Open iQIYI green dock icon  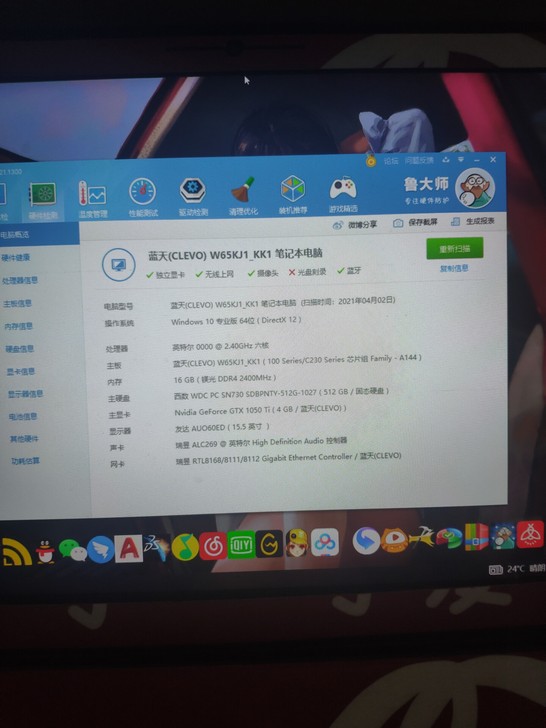pyautogui.click(x=241, y=544)
